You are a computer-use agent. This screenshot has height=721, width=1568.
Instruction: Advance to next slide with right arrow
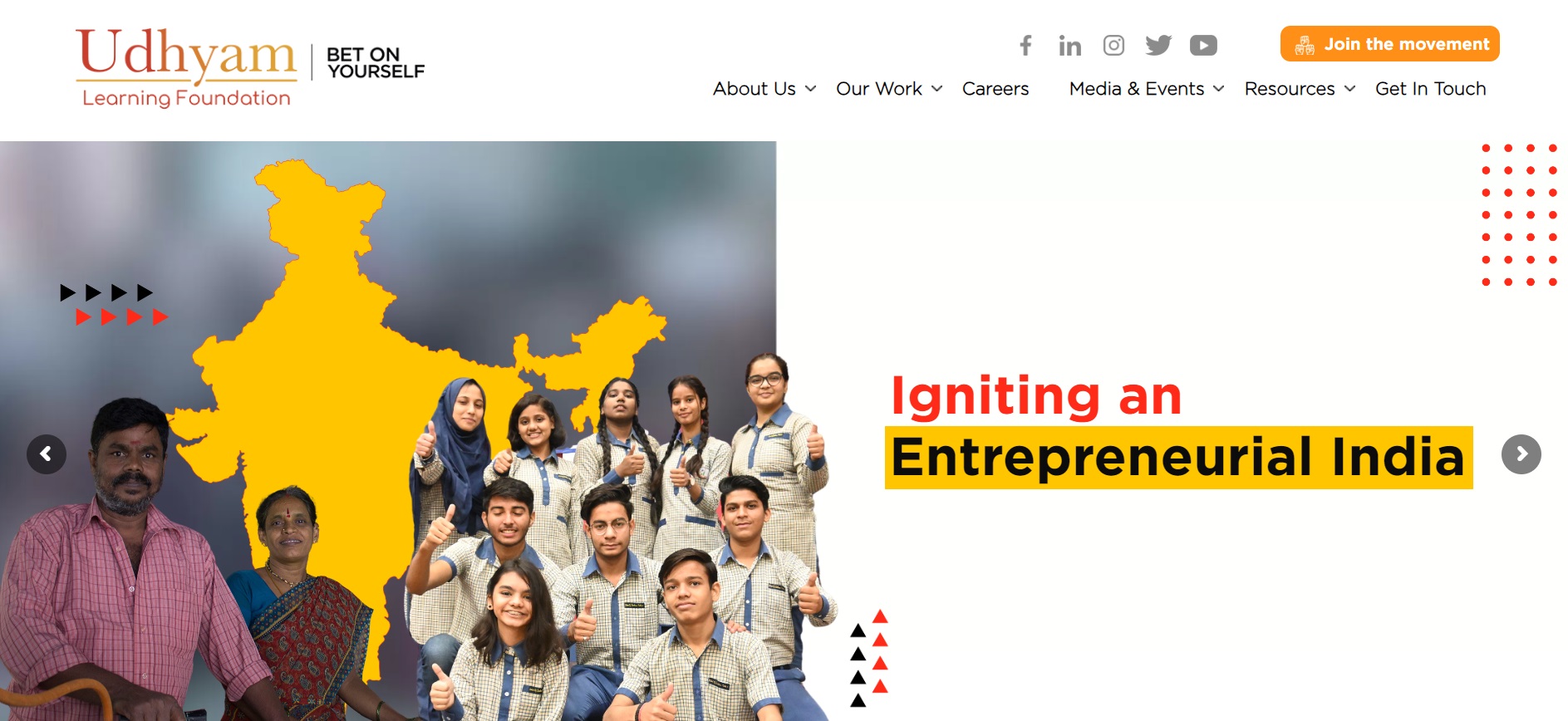coord(1521,454)
